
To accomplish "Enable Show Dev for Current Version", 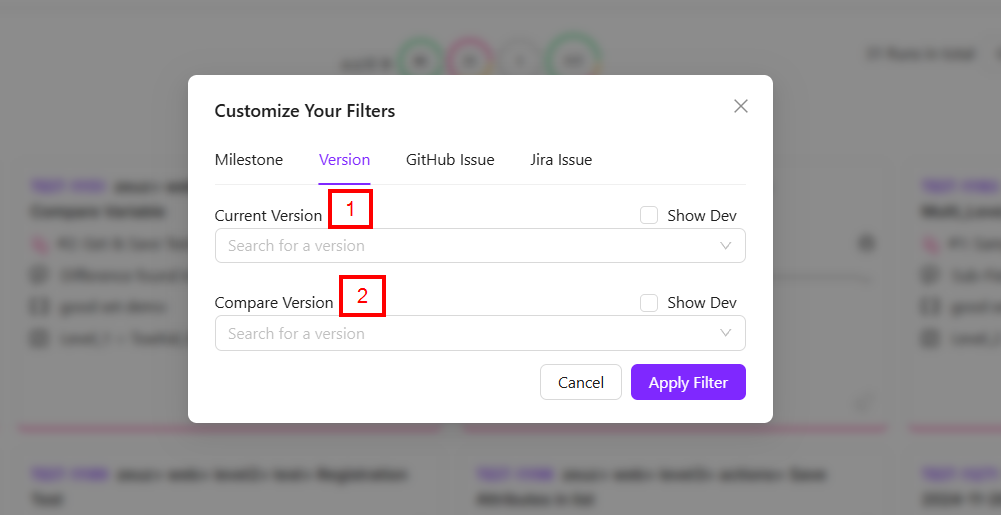I will (650, 215).
